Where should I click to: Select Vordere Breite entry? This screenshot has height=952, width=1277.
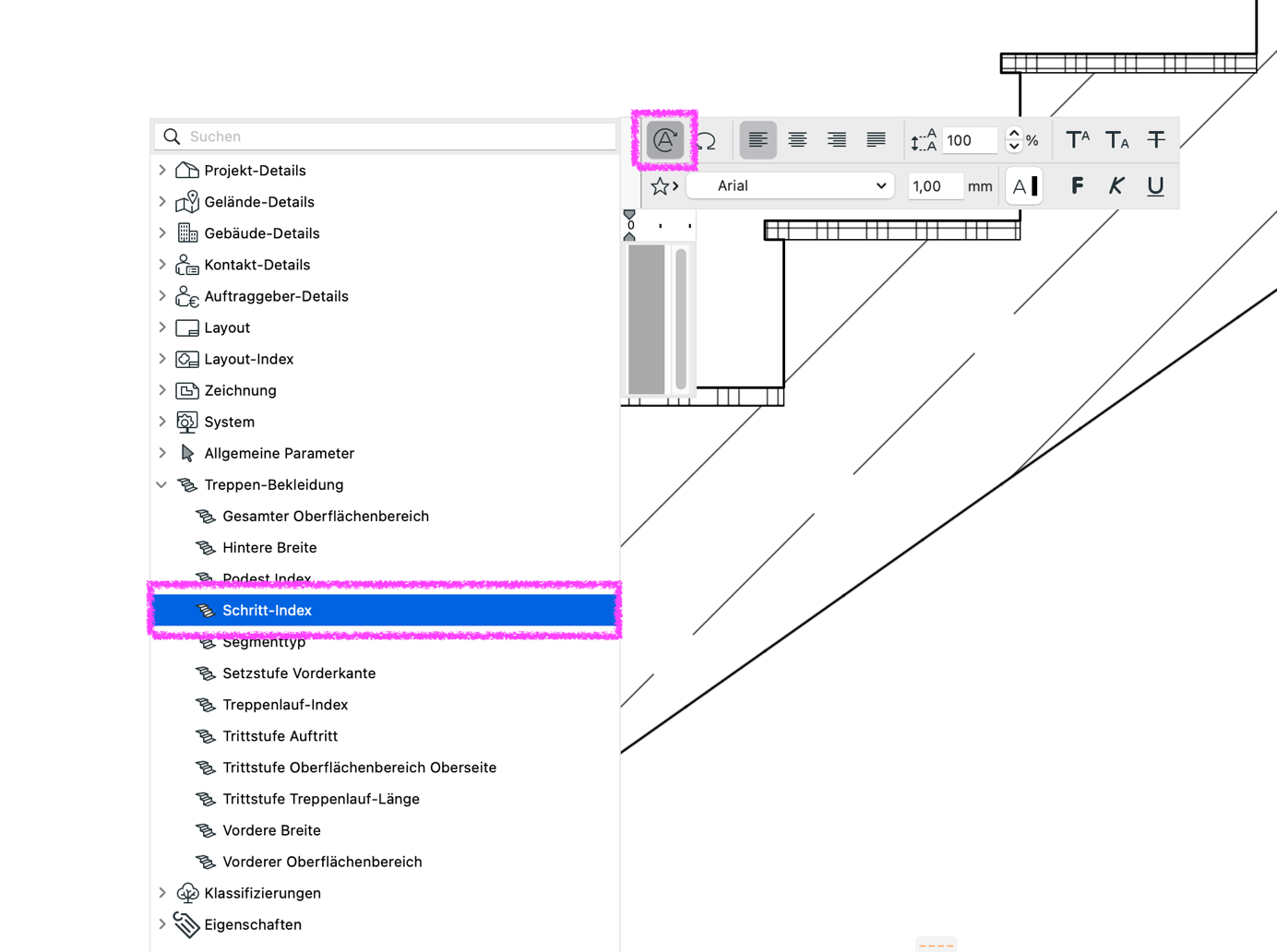point(271,830)
